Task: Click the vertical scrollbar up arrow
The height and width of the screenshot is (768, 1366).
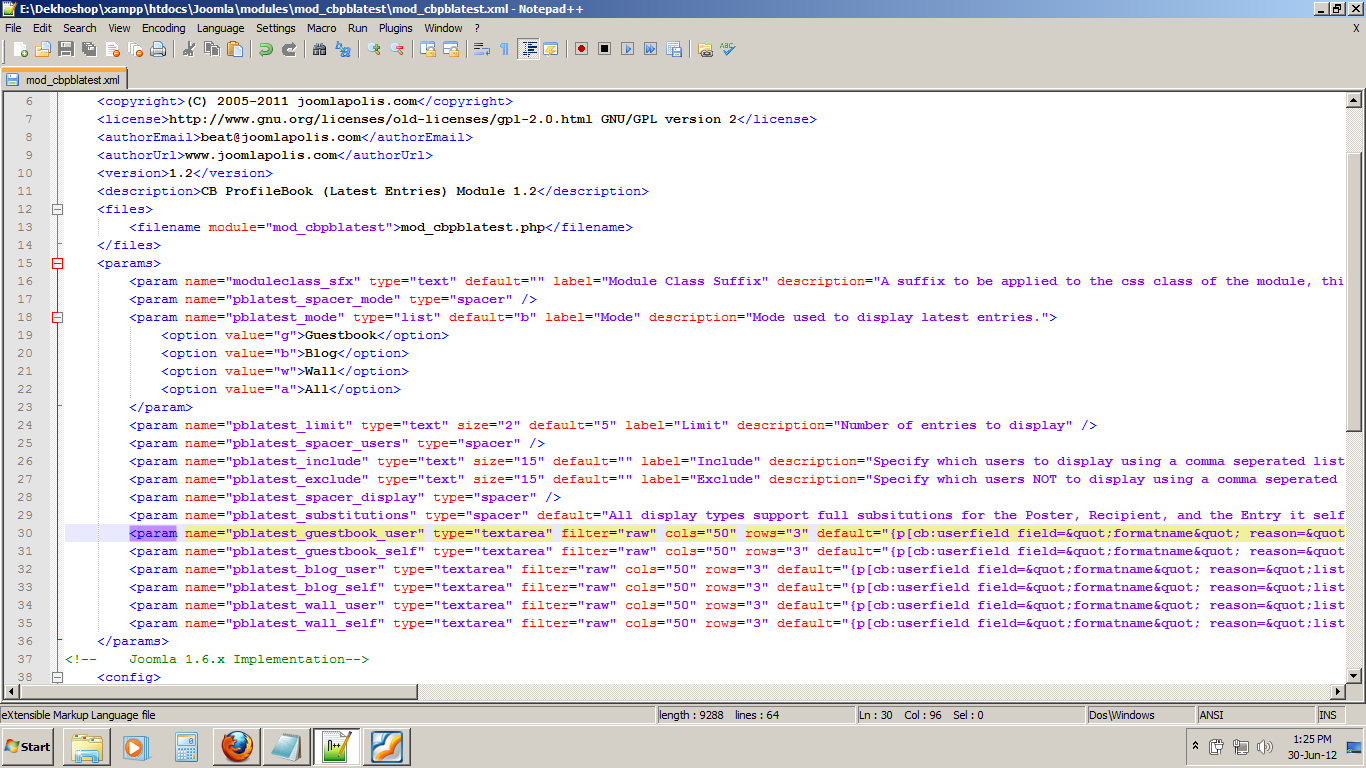Action: pos(1354,100)
